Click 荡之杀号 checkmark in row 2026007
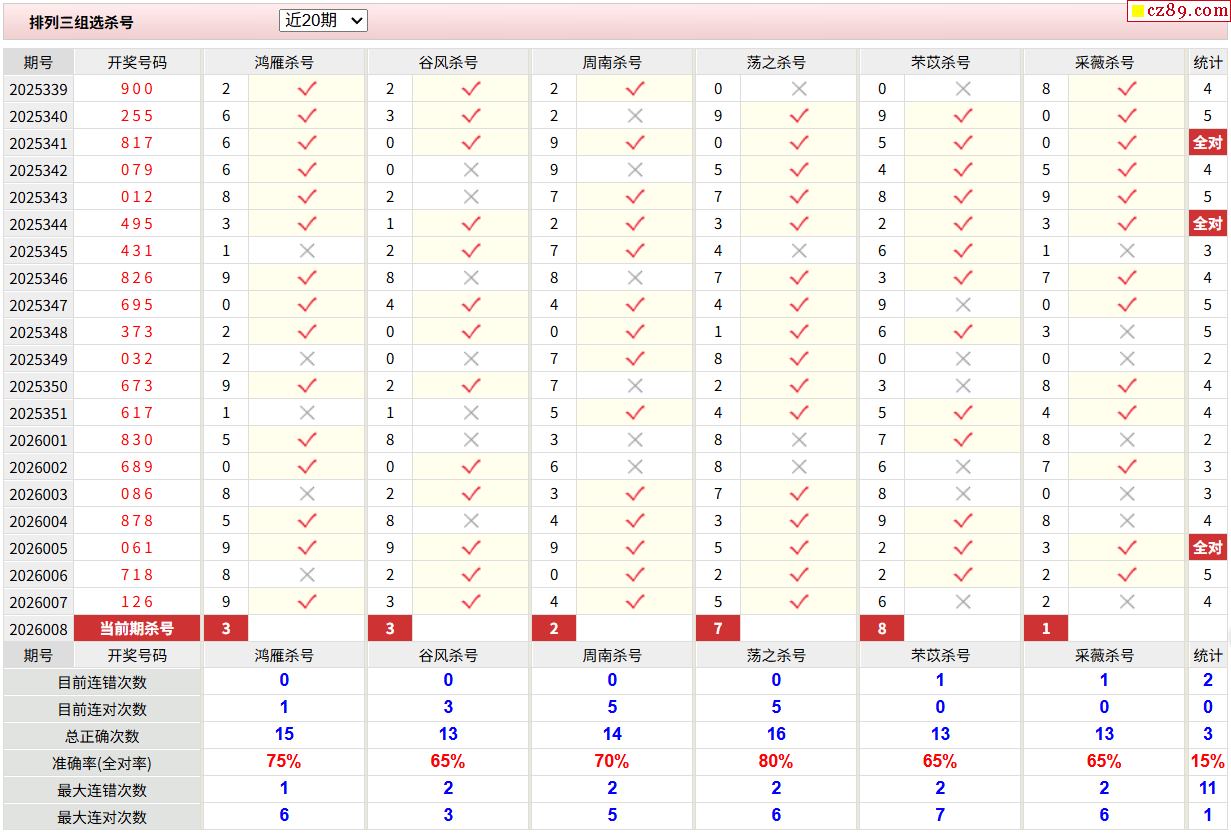 pos(799,602)
